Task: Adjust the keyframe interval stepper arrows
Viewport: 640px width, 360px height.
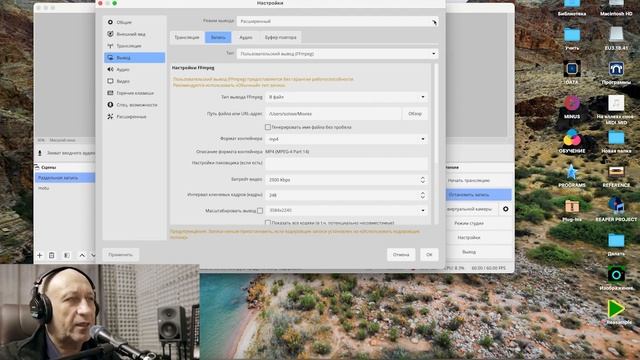Action: (422, 195)
